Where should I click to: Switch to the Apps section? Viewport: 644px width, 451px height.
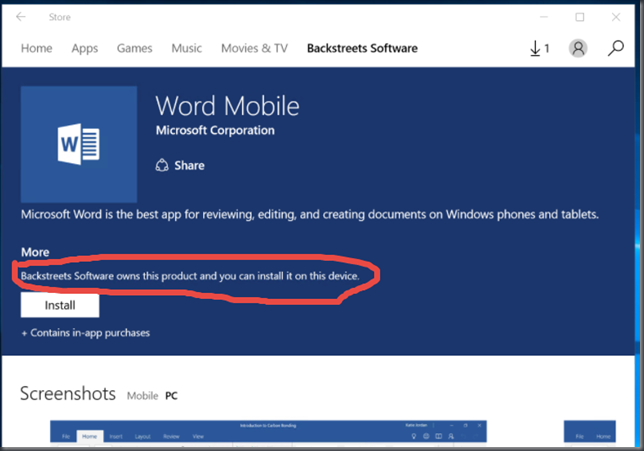[x=85, y=48]
